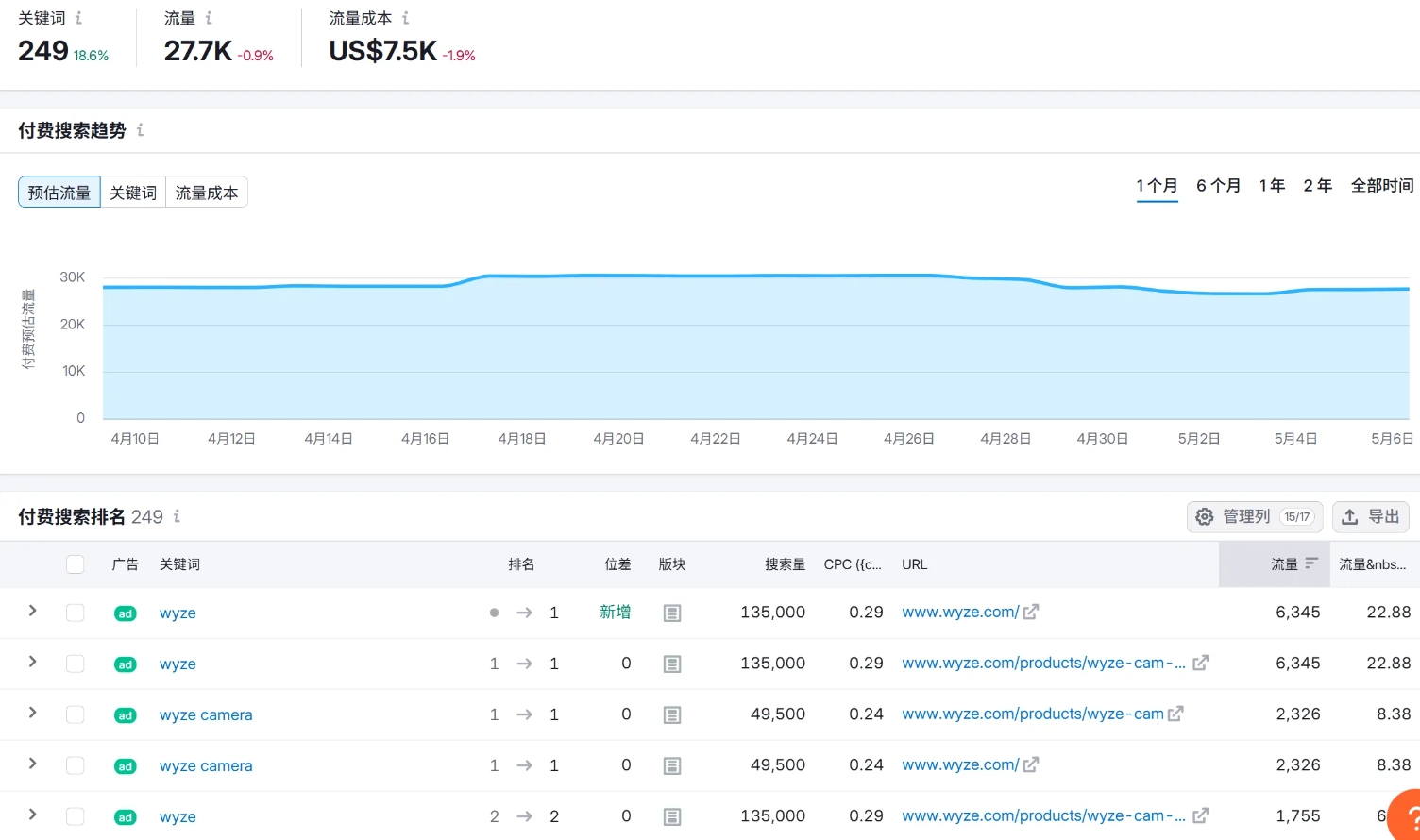
Task: Select the 1年 time range
Action: pyautogui.click(x=1272, y=186)
